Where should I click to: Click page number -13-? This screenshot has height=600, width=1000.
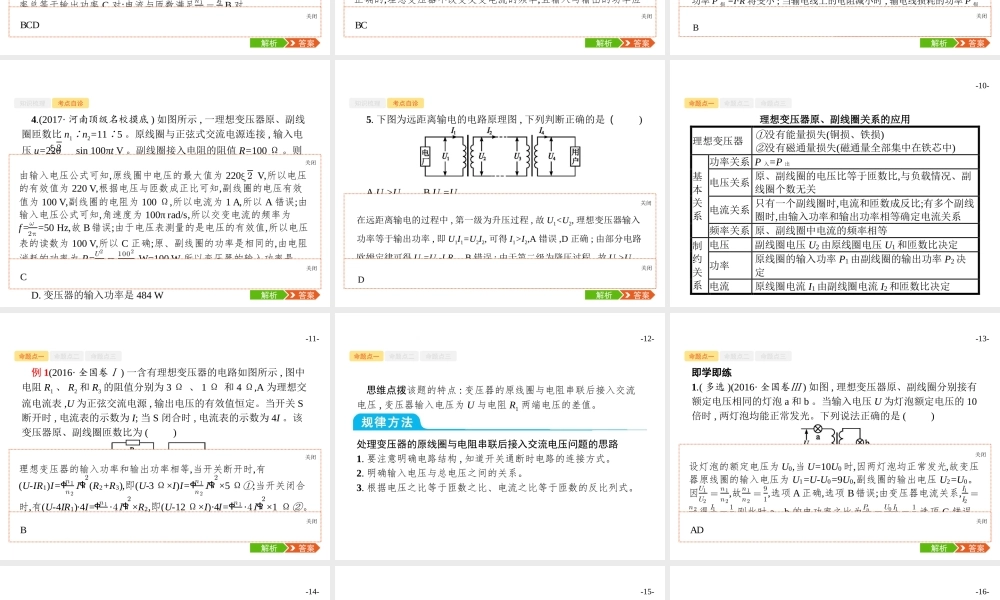(x=982, y=339)
